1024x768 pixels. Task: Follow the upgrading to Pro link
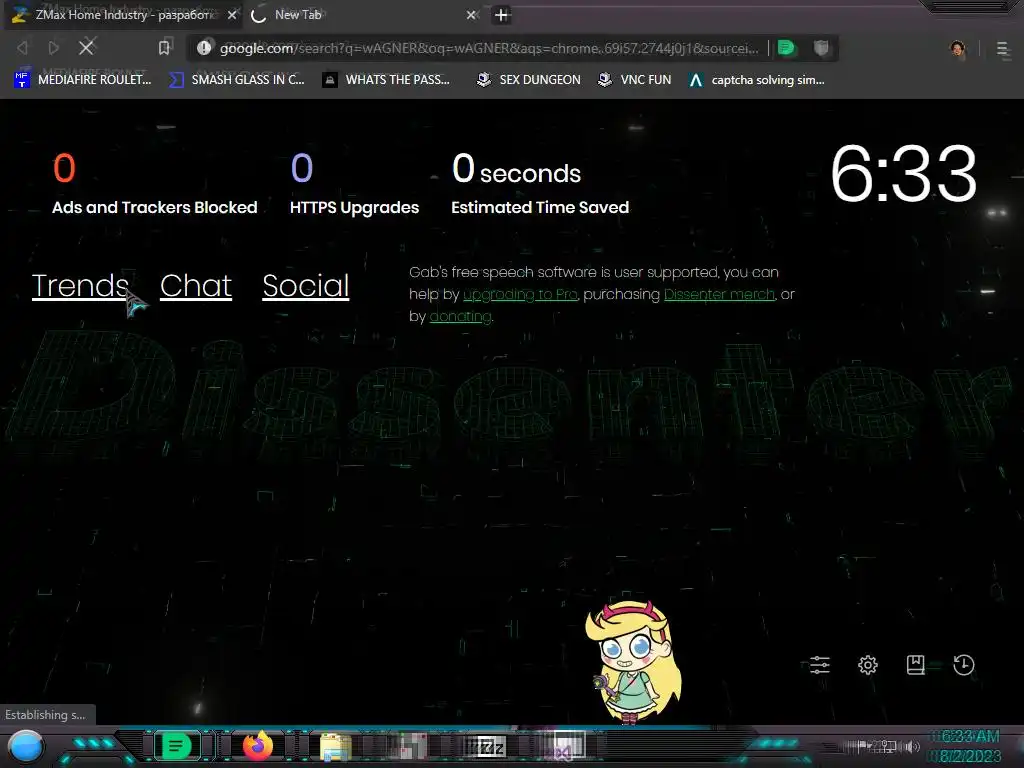point(520,295)
